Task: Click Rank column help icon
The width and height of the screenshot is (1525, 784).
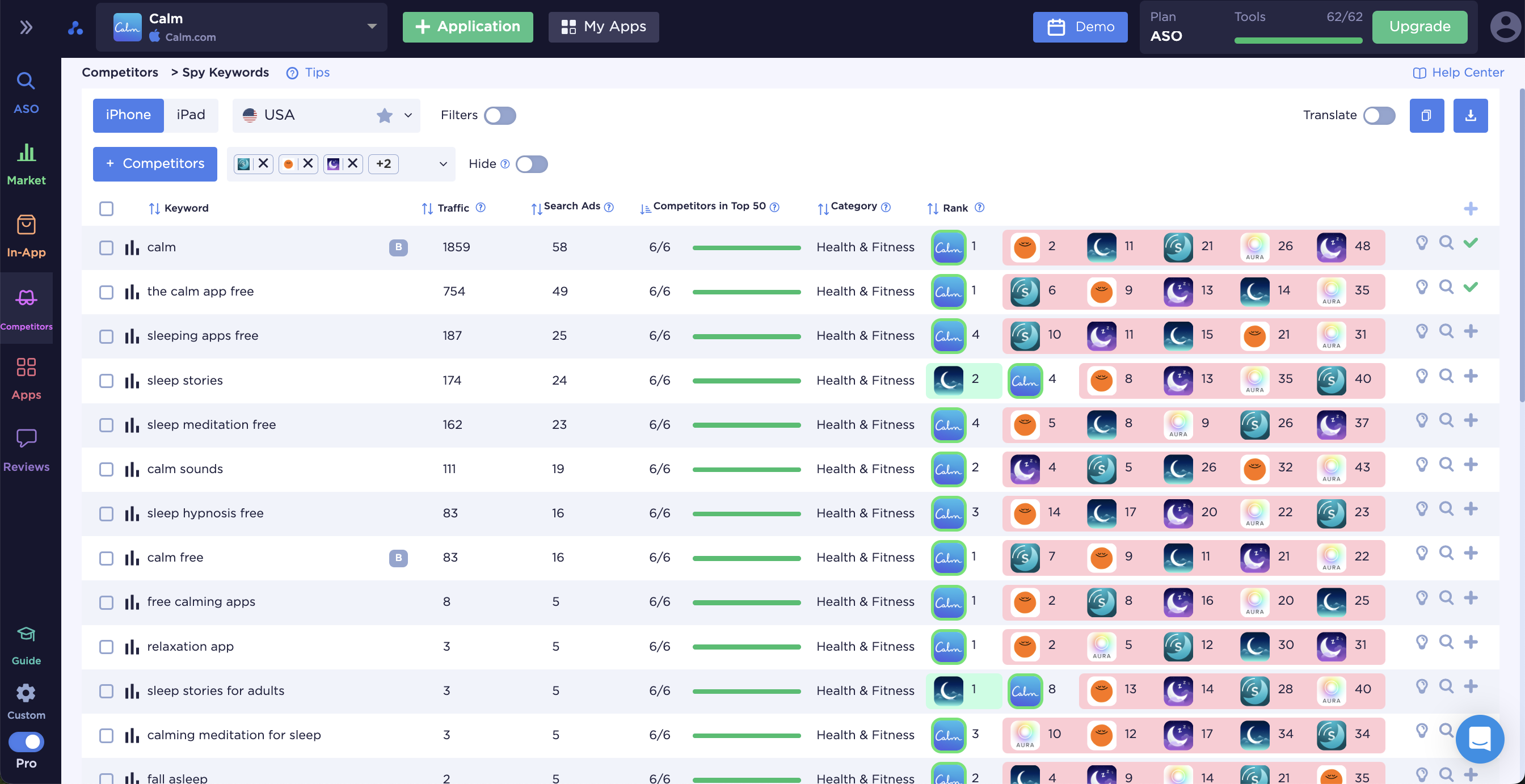Action: coord(979,207)
